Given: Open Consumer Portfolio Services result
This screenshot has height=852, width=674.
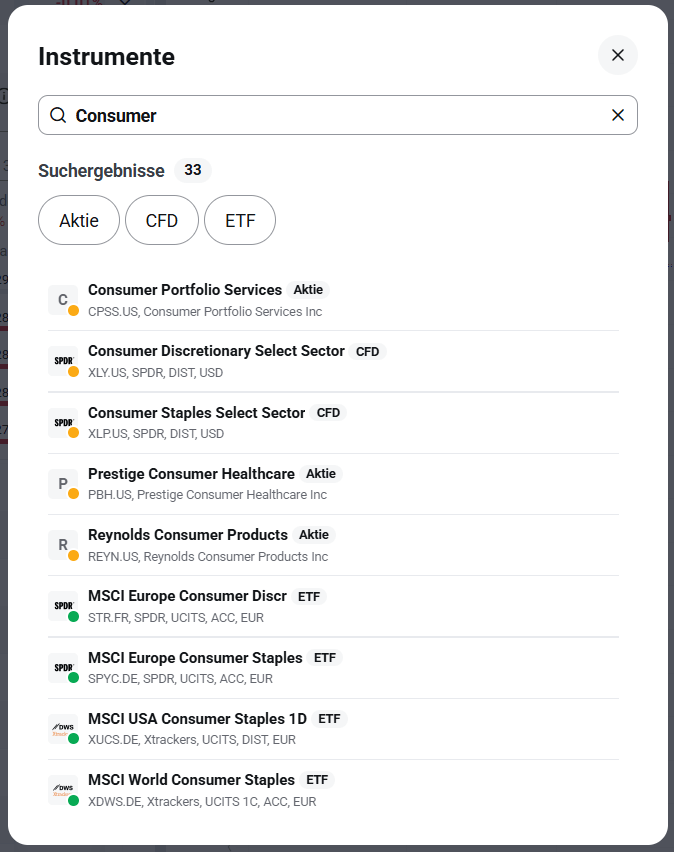Looking at the screenshot, I should click(x=333, y=300).
